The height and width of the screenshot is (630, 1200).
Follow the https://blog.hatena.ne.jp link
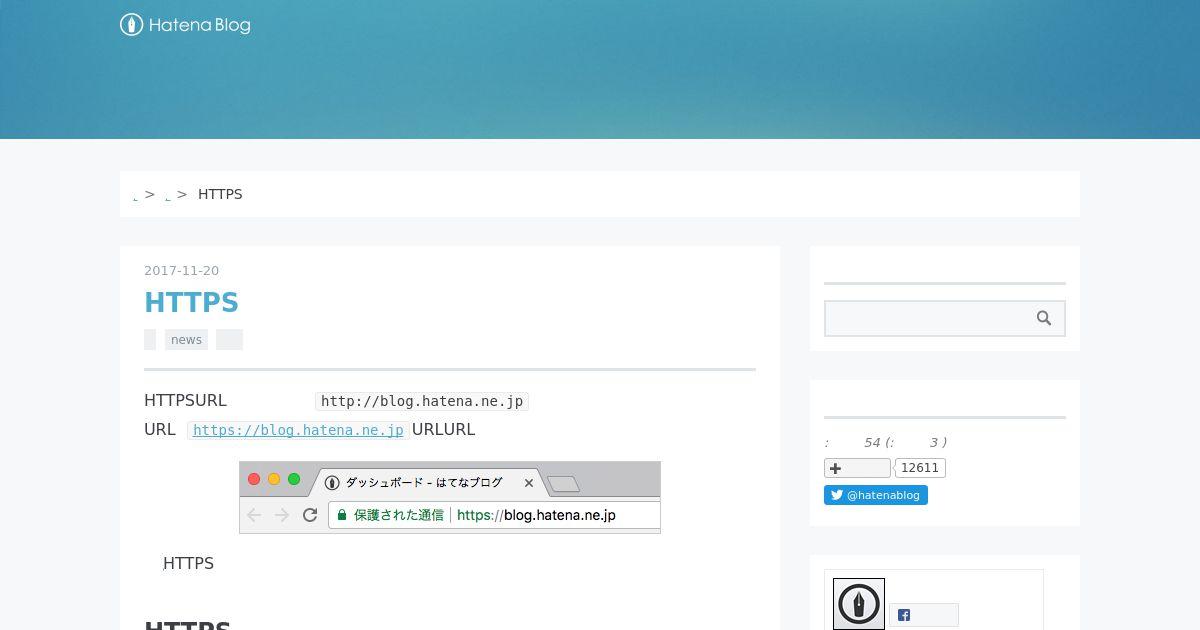pyautogui.click(x=298, y=430)
